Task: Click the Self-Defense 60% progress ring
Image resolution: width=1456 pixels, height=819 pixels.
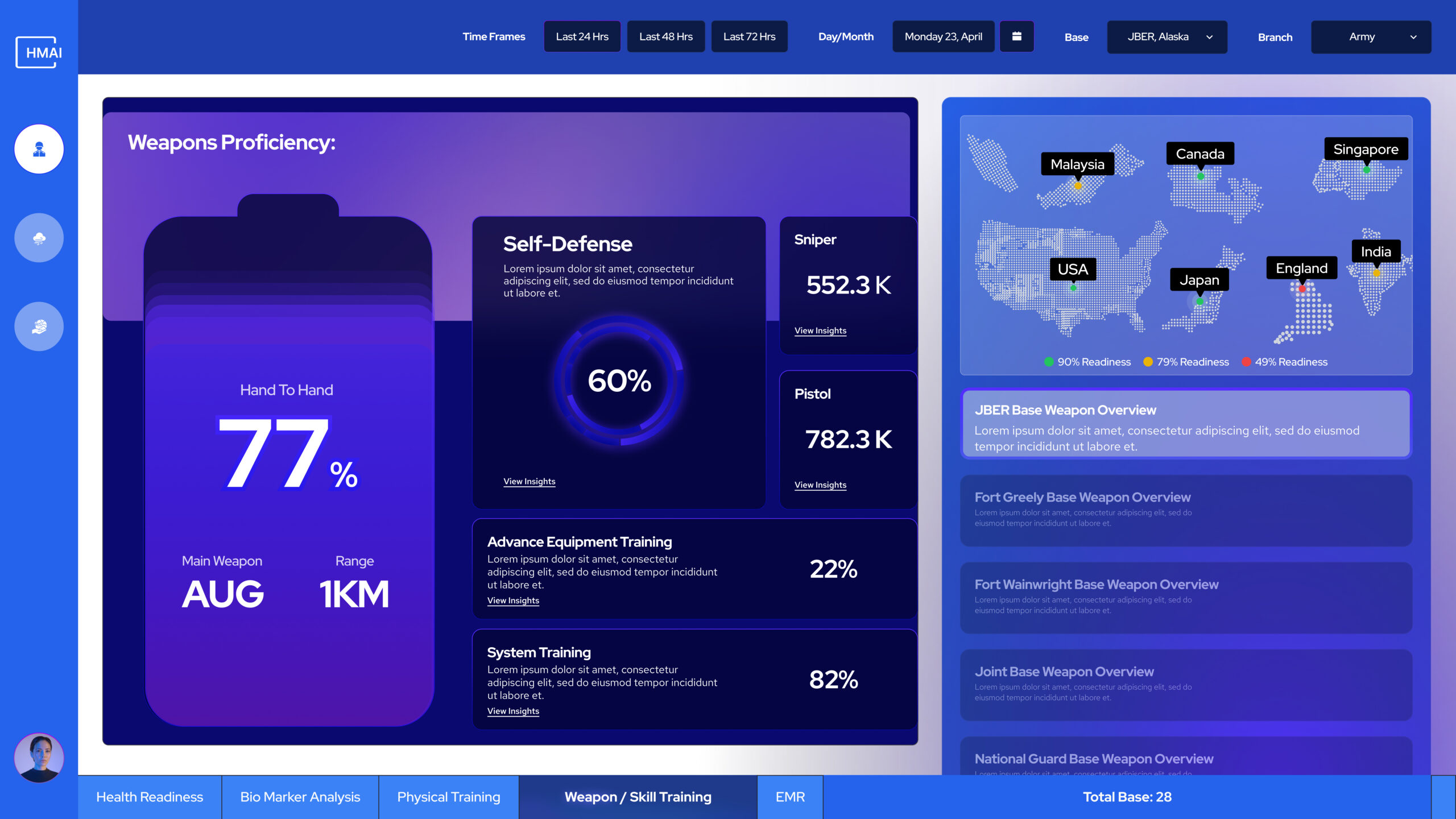Action: click(619, 380)
